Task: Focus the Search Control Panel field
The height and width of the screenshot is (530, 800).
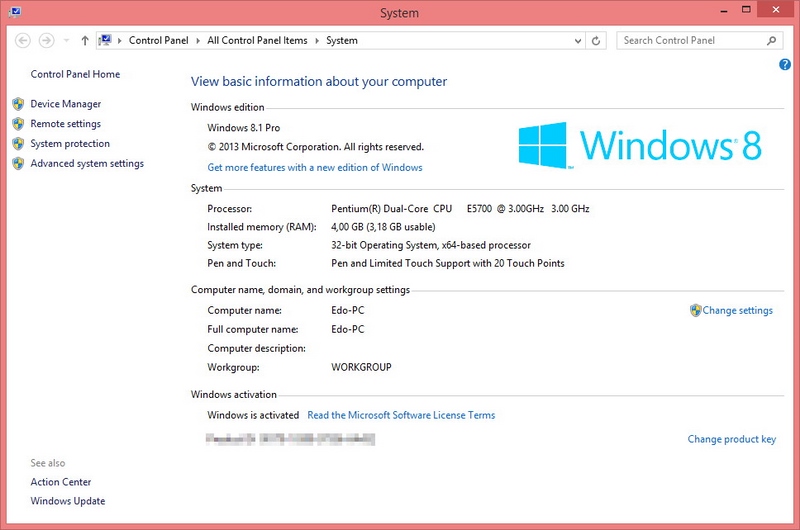Action: point(699,40)
